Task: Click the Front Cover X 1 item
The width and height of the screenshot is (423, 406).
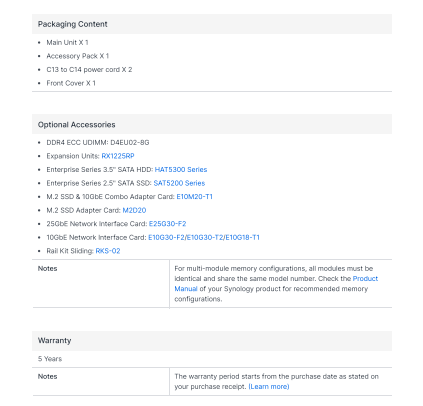Action: pyautogui.click(x=71, y=83)
